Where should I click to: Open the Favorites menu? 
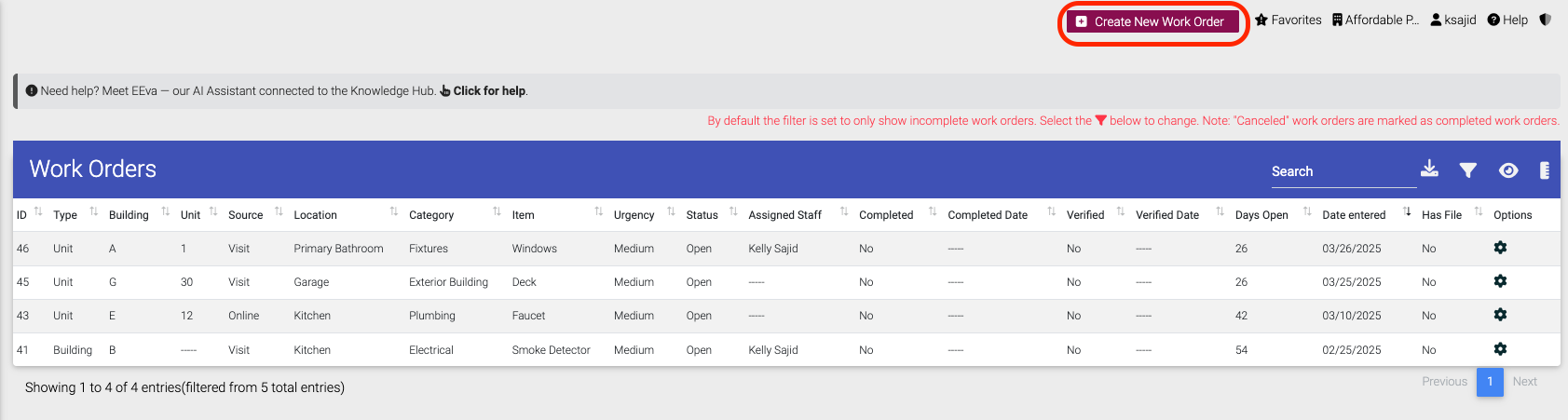tap(1288, 20)
